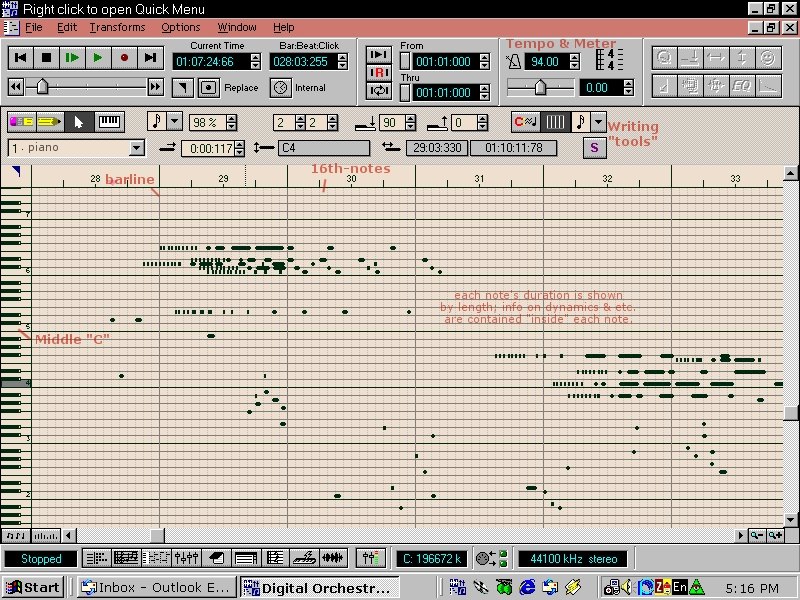The height and width of the screenshot is (600, 800).
Task: Click the tempo slider handle
Action: click(540, 88)
